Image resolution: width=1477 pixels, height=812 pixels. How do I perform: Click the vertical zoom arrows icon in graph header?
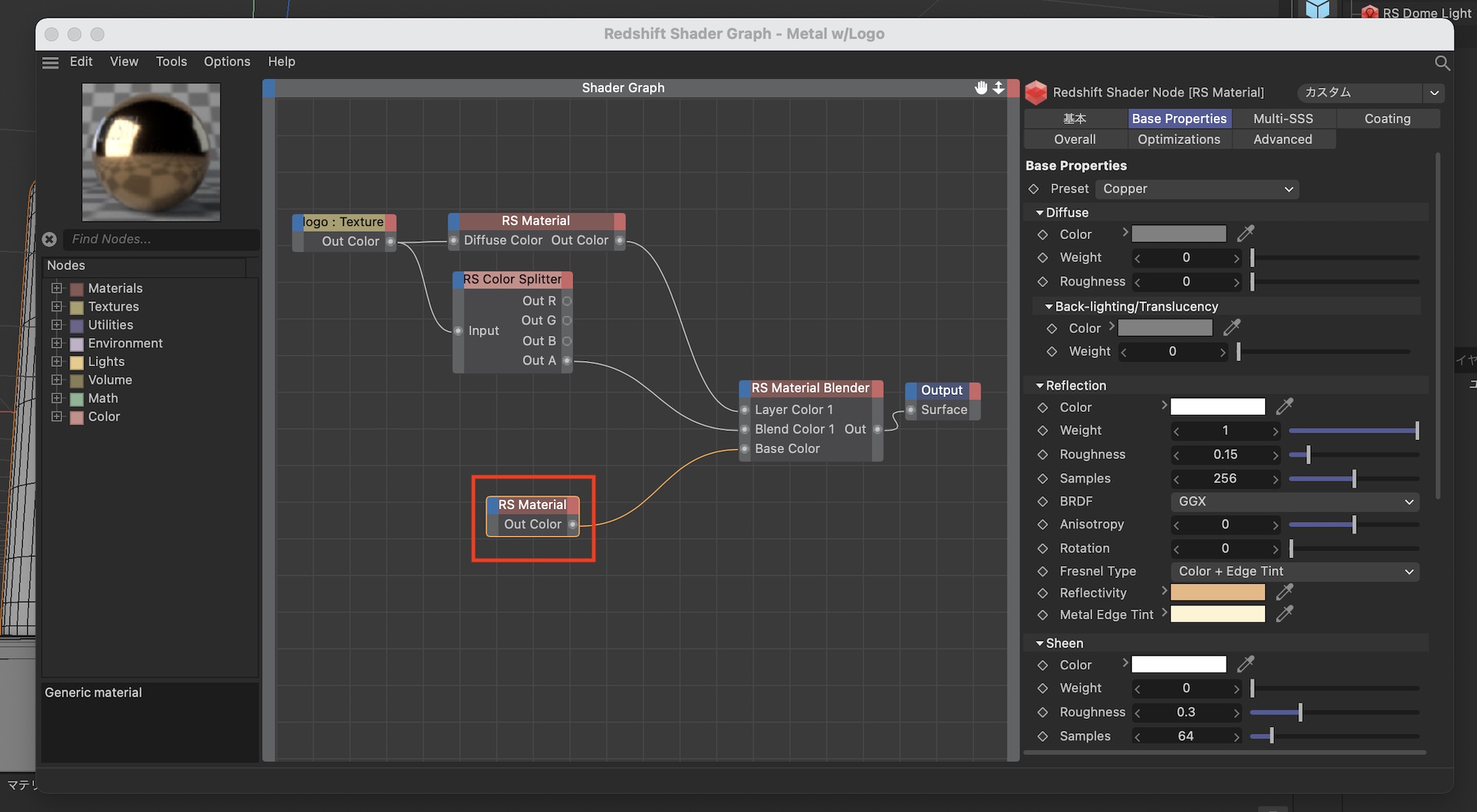coord(998,88)
